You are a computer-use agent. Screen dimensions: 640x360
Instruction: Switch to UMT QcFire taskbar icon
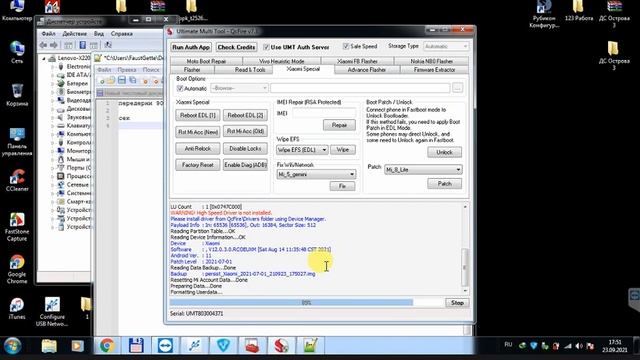[281, 346]
